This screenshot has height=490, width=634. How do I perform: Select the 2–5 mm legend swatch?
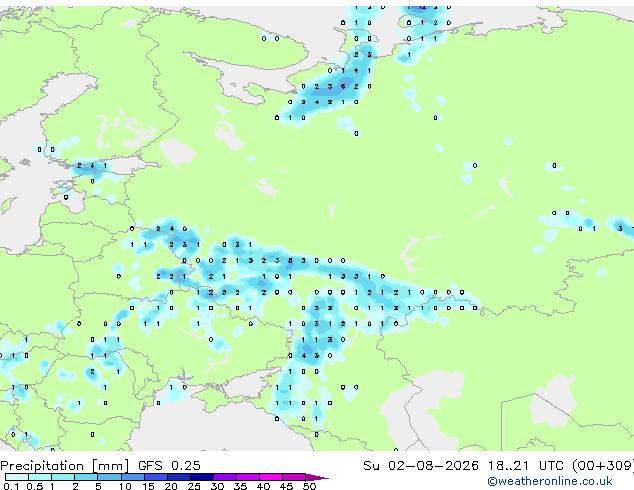click(86, 477)
